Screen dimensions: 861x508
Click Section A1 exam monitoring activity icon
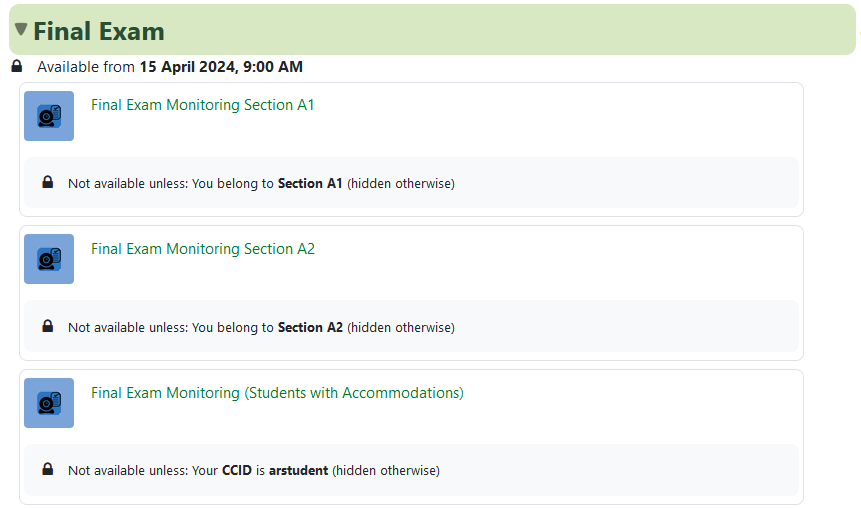(49, 116)
